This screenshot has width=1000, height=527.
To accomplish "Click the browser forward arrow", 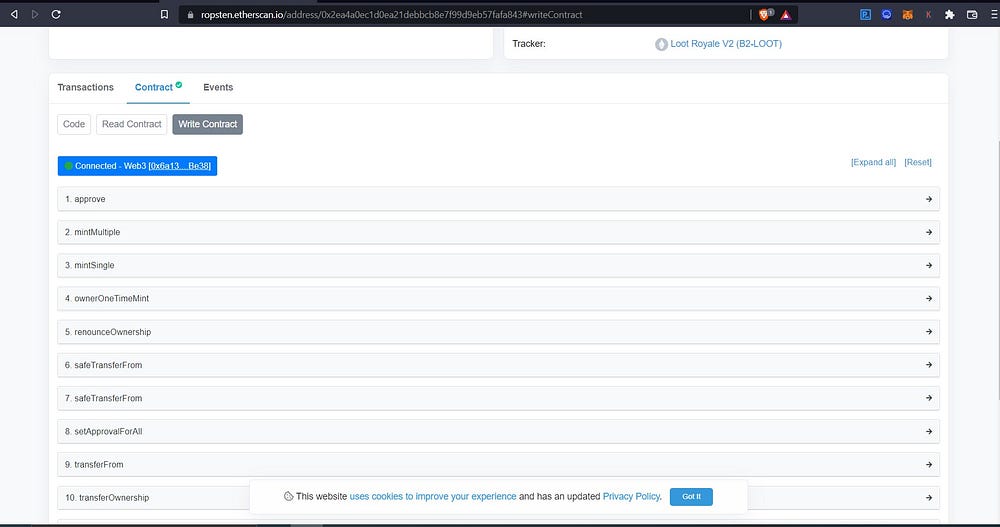I will pos(35,14).
